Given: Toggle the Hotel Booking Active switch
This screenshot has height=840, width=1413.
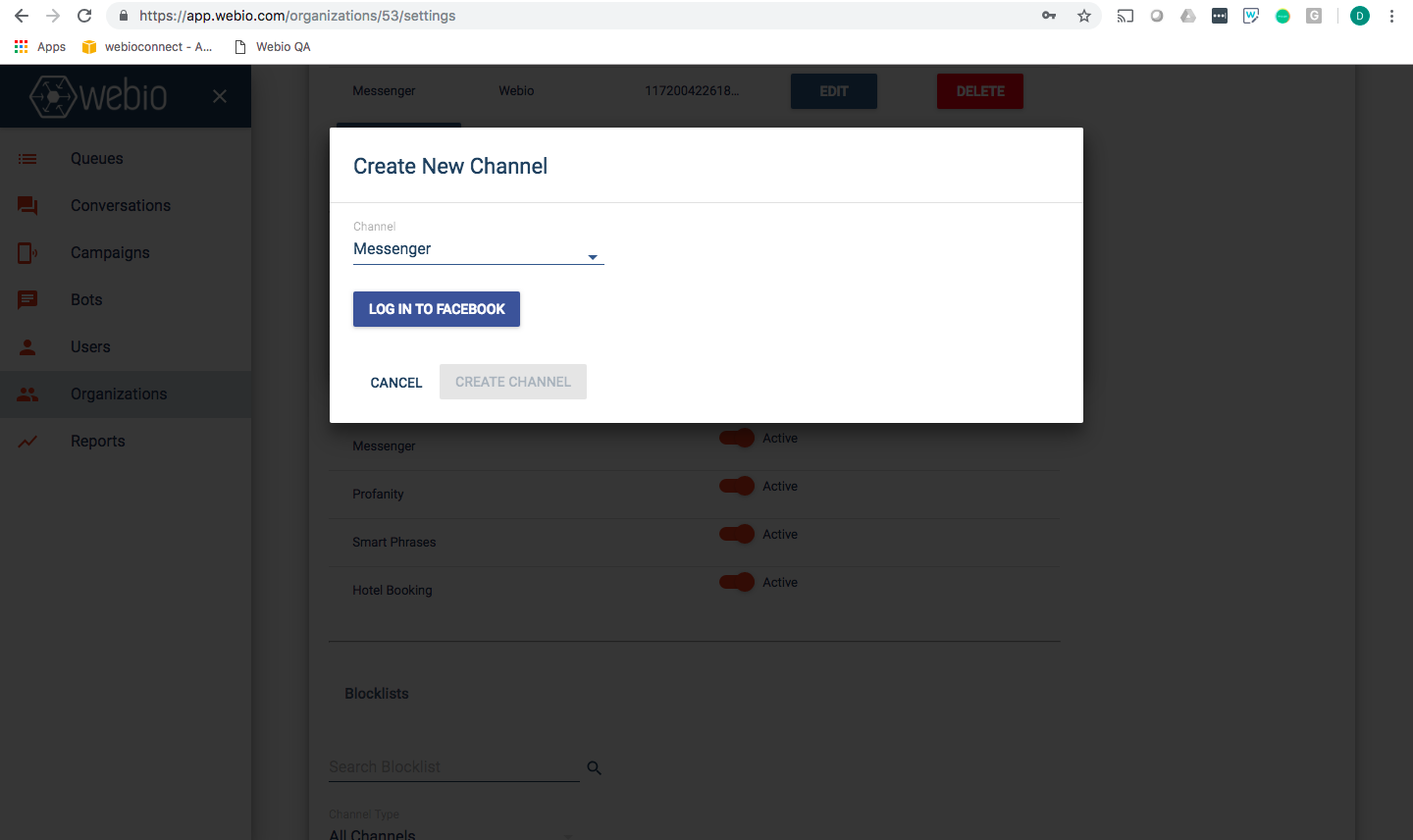Looking at the screenshot, I should point(737,582).
